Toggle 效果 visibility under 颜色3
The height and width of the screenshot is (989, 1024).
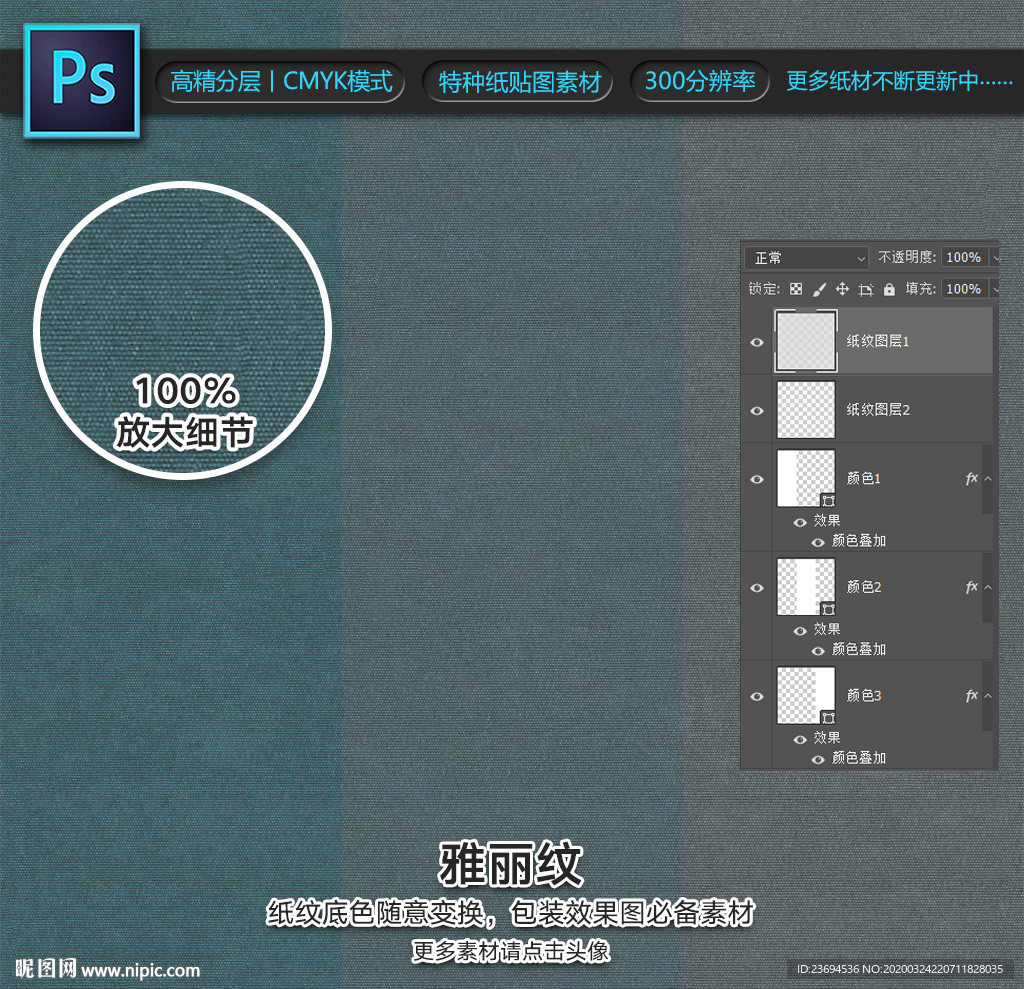pyautogui.click(x=800, y=739)
